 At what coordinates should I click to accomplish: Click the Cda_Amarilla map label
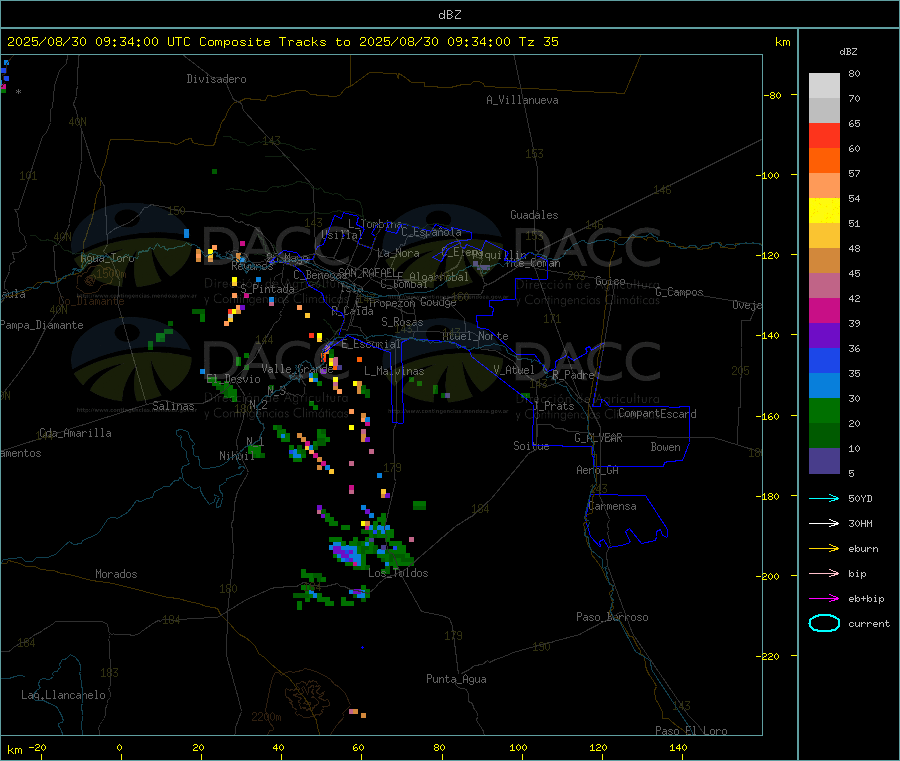point(75,433)
